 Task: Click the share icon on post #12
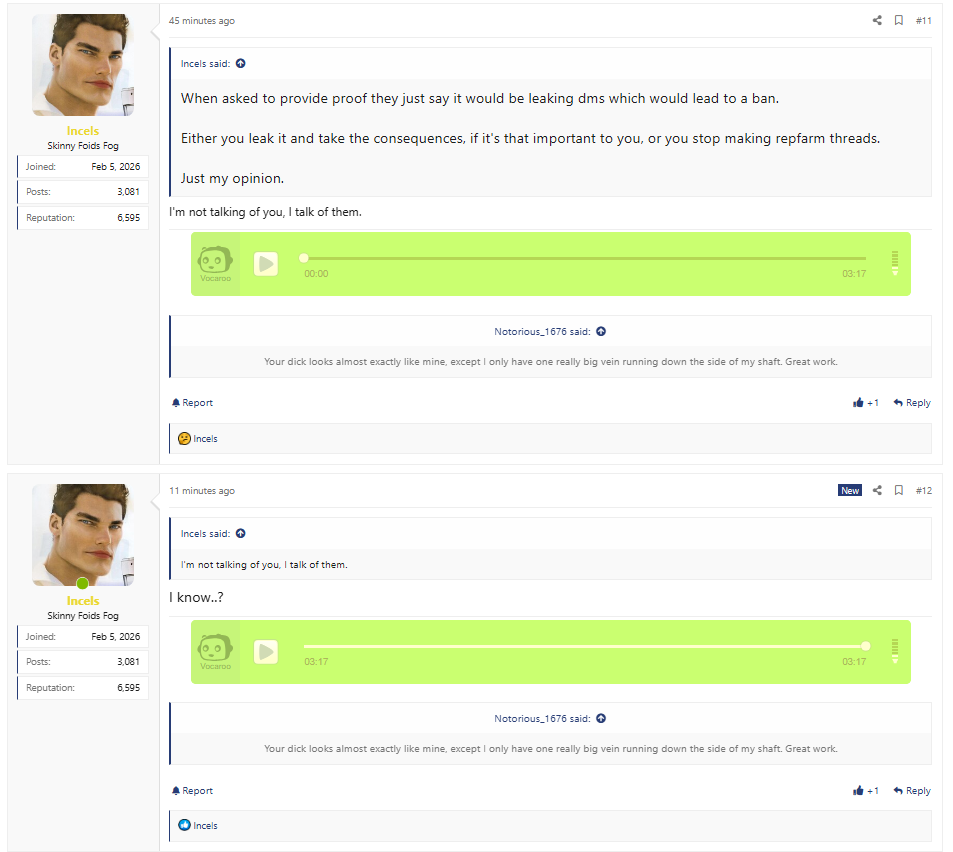(877, 490)
